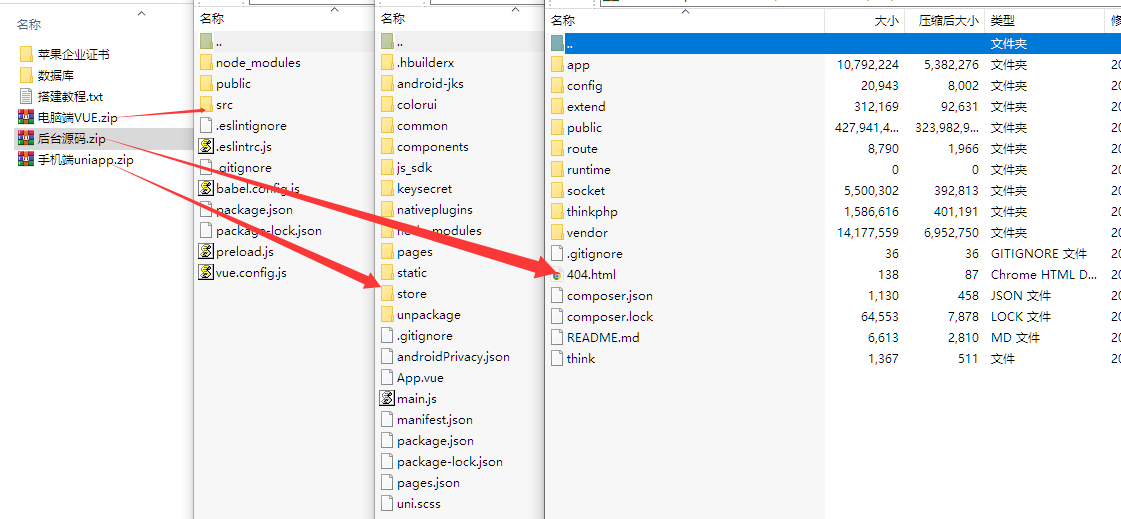Screen dimensions: 1121x519
Task: Select the think file name
Action: pos(581,358)
